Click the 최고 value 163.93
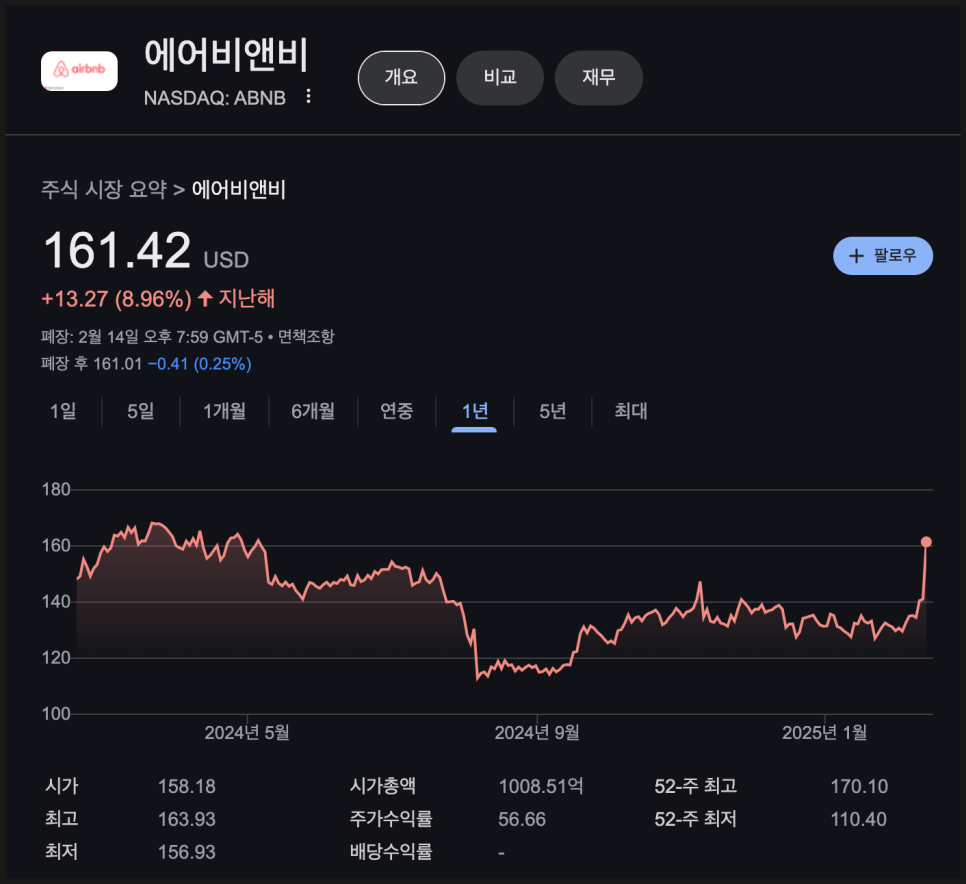The width and height of the screenshot is (966, 884). point(187,819)
